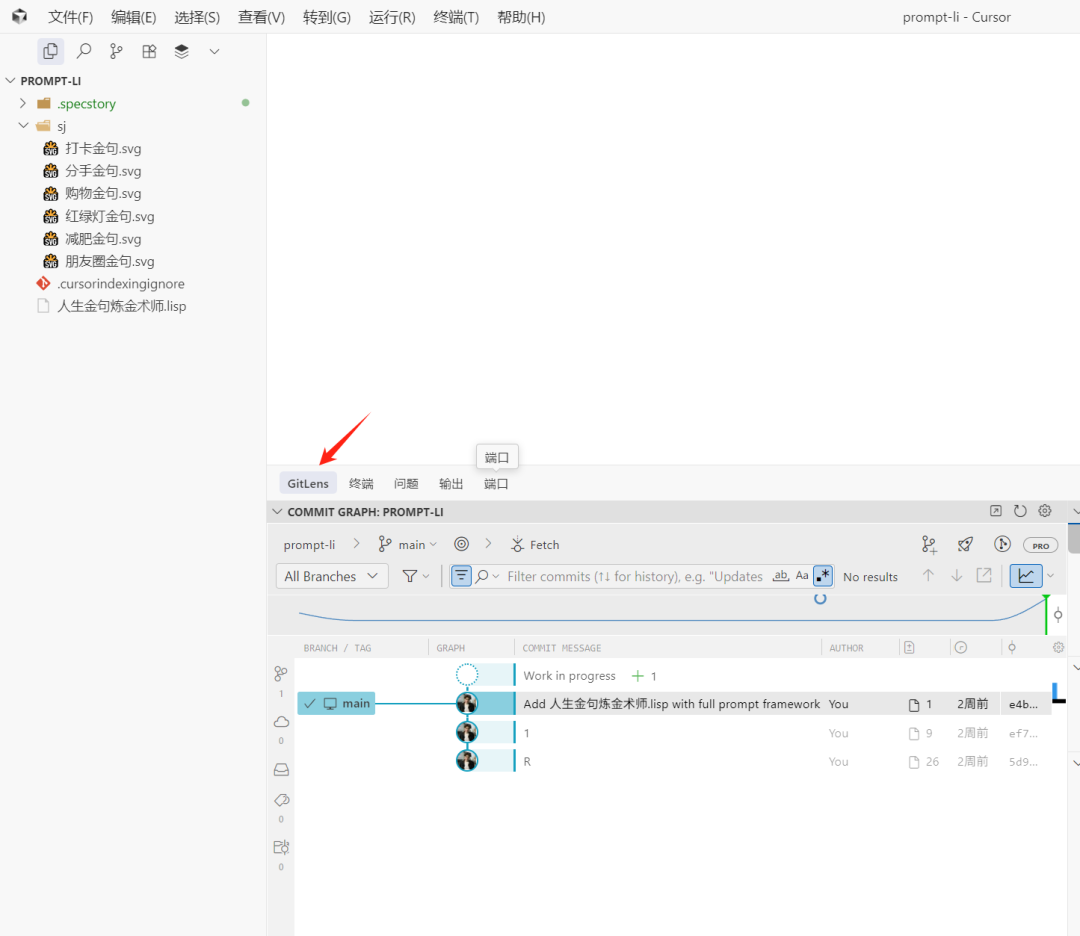The width and height of the screenshot is (1080, 936).
Task: Open 朋友圈金句.svg file
Action: click(x=110, y=261)
